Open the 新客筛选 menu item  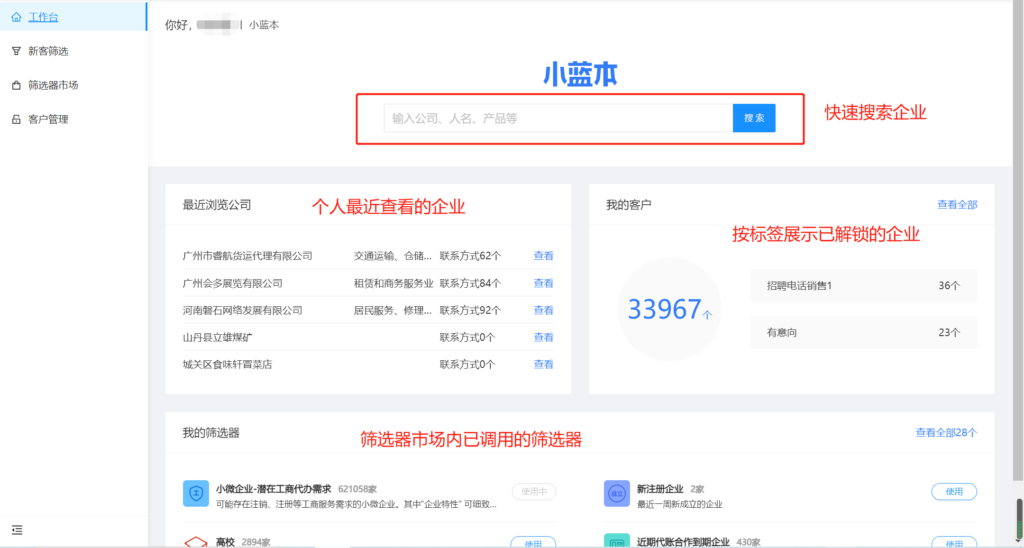[48, 51]
